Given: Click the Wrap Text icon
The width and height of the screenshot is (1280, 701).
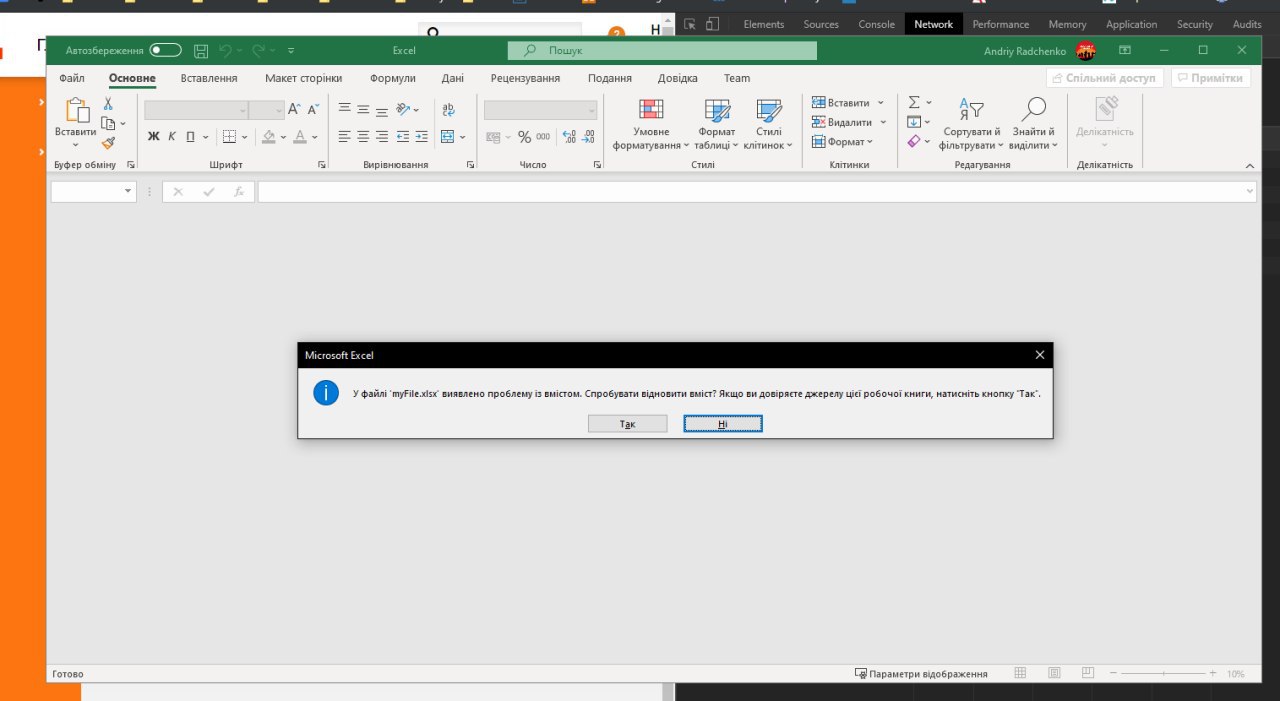Looking at the screenshot, I should (448, 109).
